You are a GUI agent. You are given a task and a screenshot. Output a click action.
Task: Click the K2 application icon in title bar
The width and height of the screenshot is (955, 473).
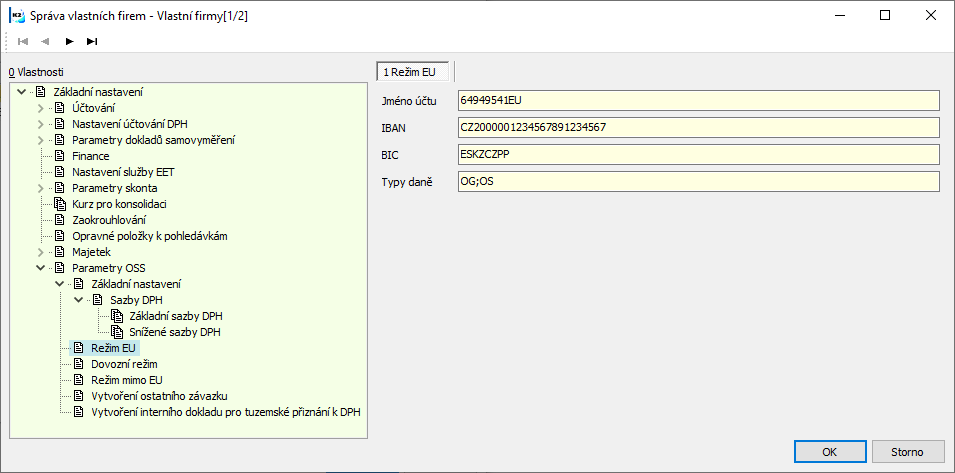(16, 16)
